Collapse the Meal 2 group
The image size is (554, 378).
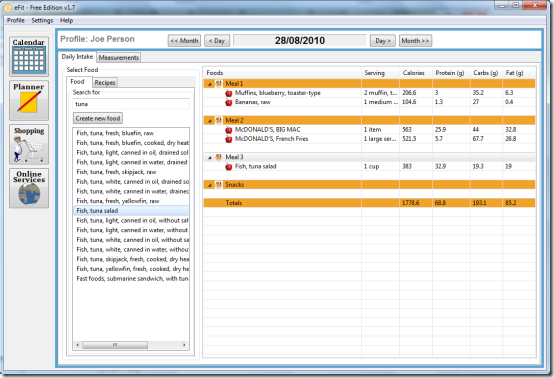click(210, 121)
